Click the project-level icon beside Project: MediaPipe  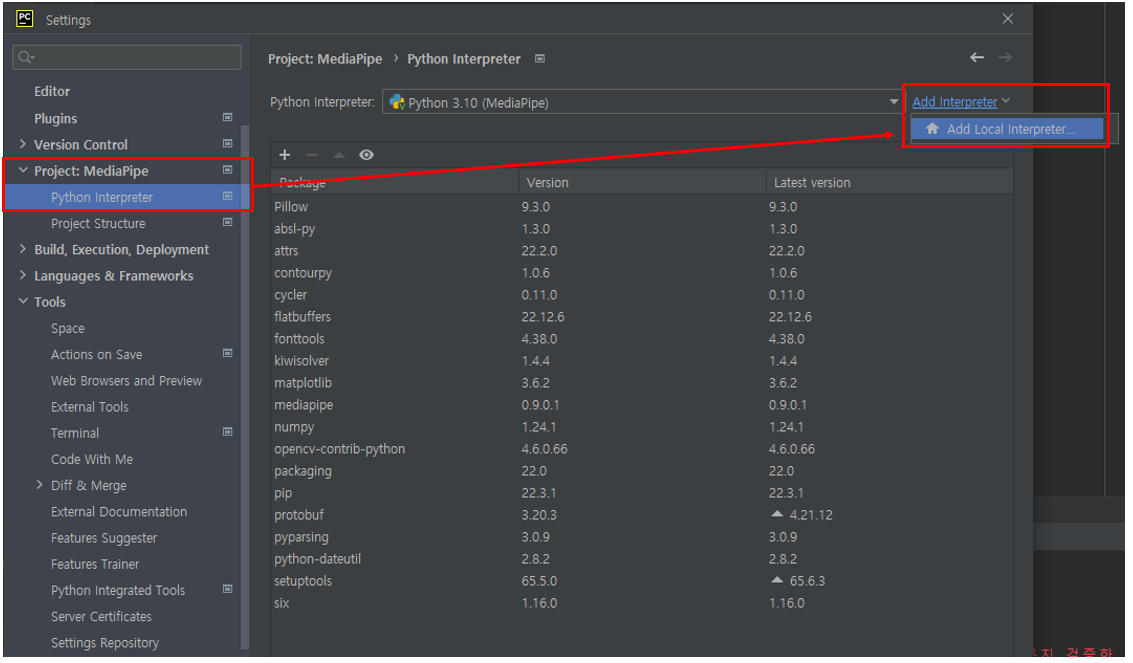pyautogui.click(x=228, y=170)
